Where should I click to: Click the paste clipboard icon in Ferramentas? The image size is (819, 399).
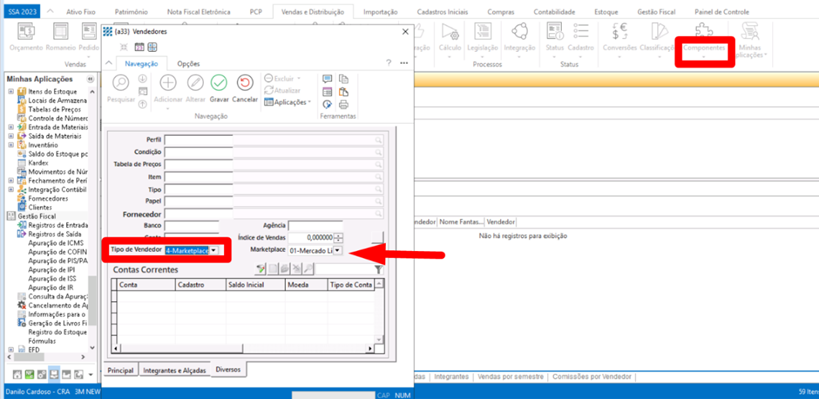click(343, 91)
